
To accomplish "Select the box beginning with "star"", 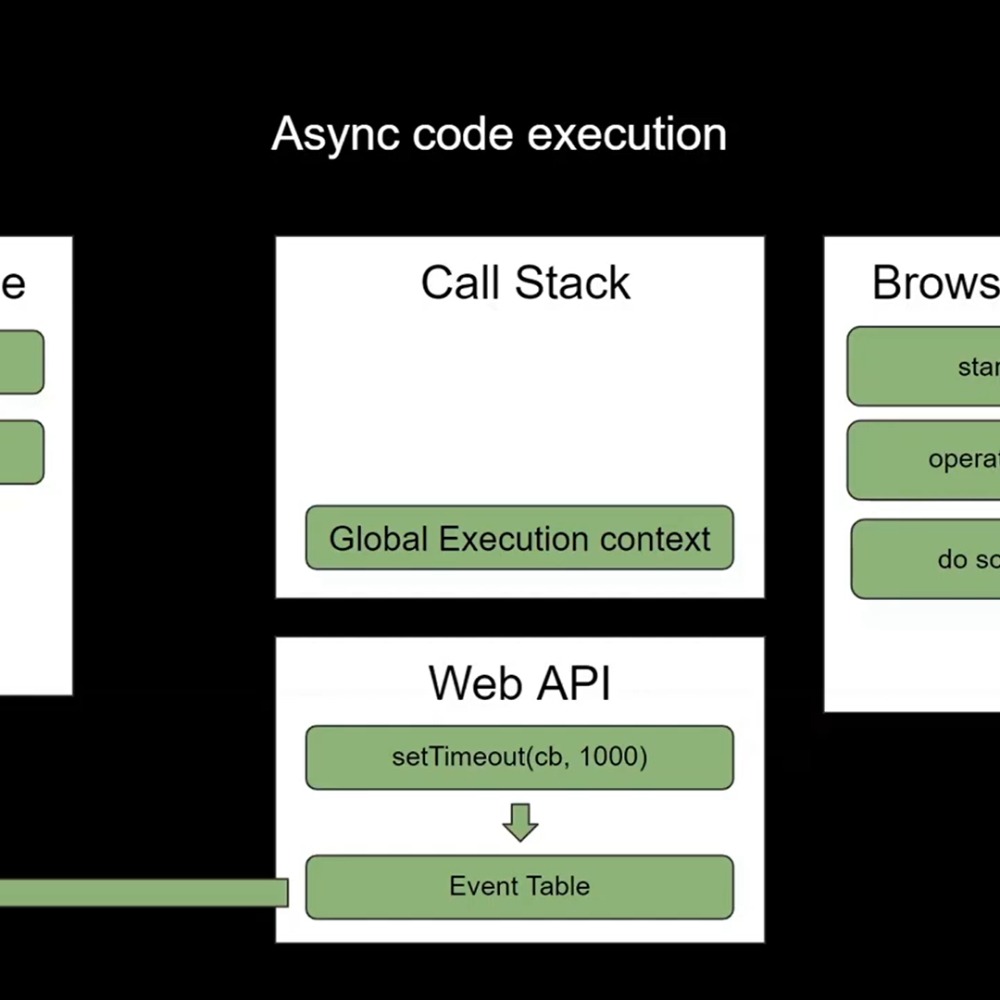I will coord(923,366).
